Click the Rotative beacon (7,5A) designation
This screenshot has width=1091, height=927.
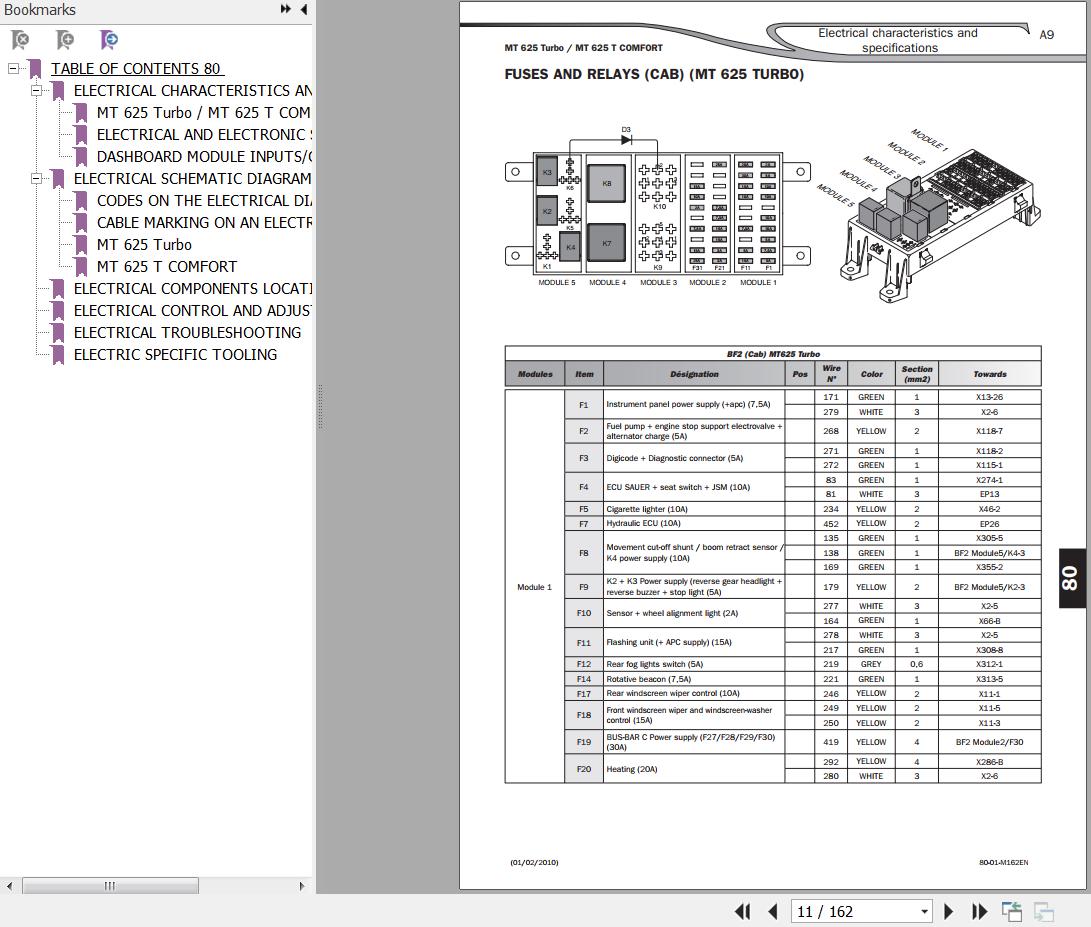[x=648, y=679]
